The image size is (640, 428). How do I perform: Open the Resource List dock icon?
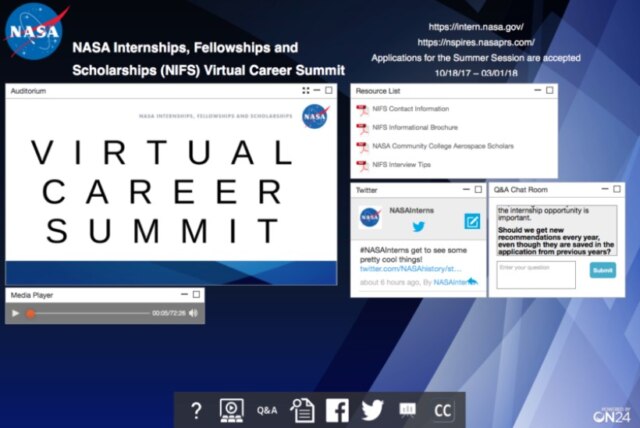pos(302,410)
